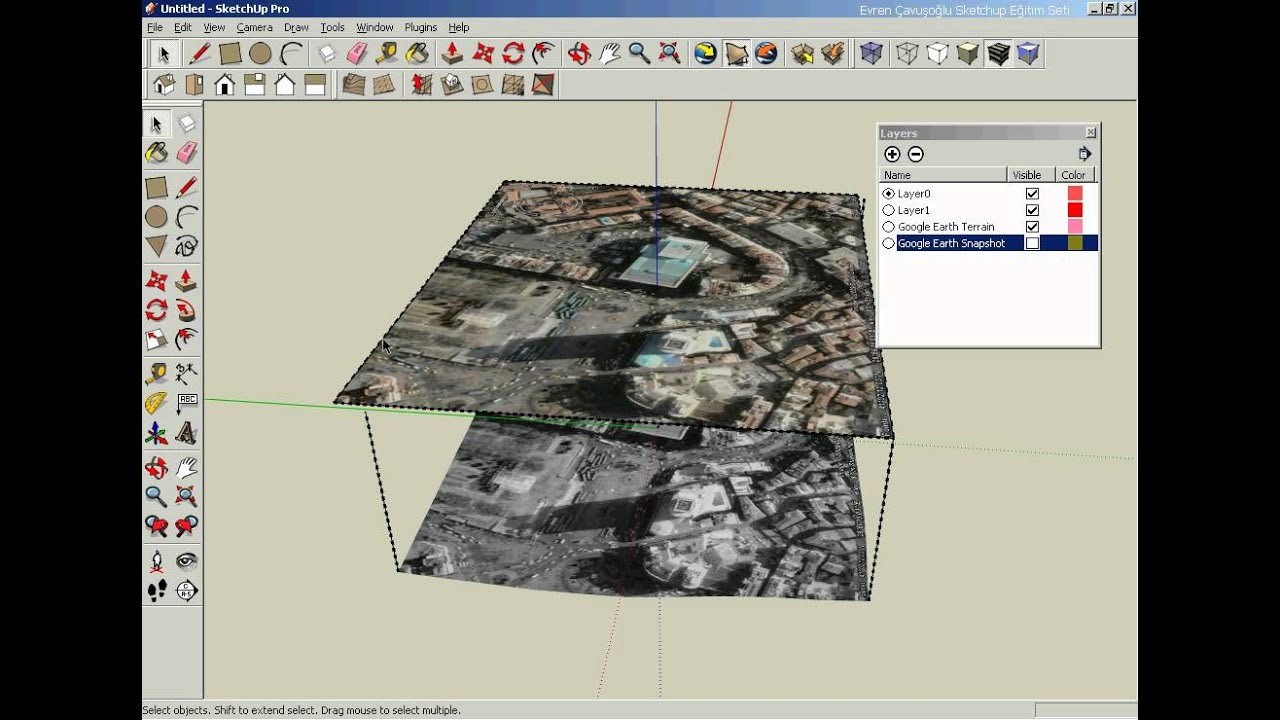Switch to Monochrome face style
The image size is (1280, 720).
click(1028, 53)
